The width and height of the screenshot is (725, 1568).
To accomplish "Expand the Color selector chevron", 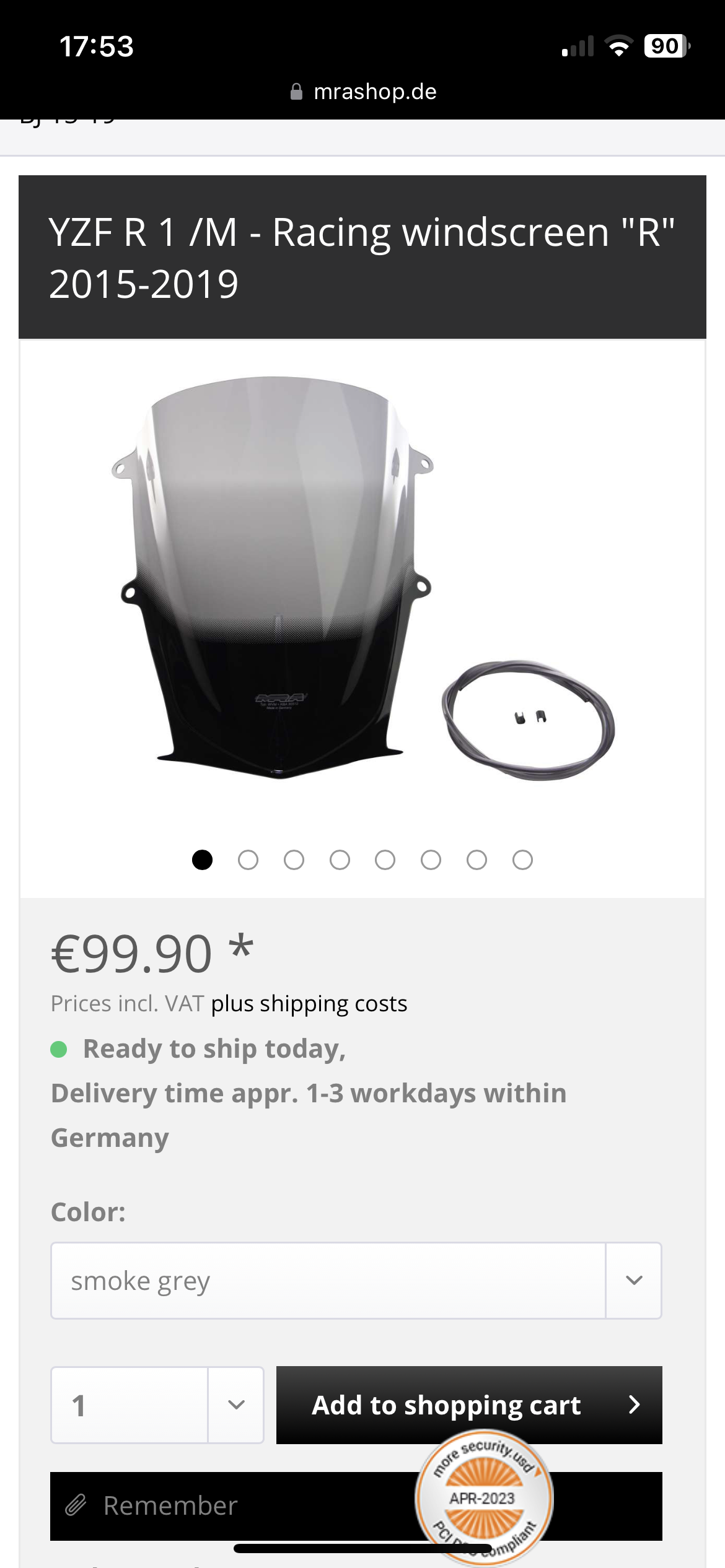I will click(634, 1280).
